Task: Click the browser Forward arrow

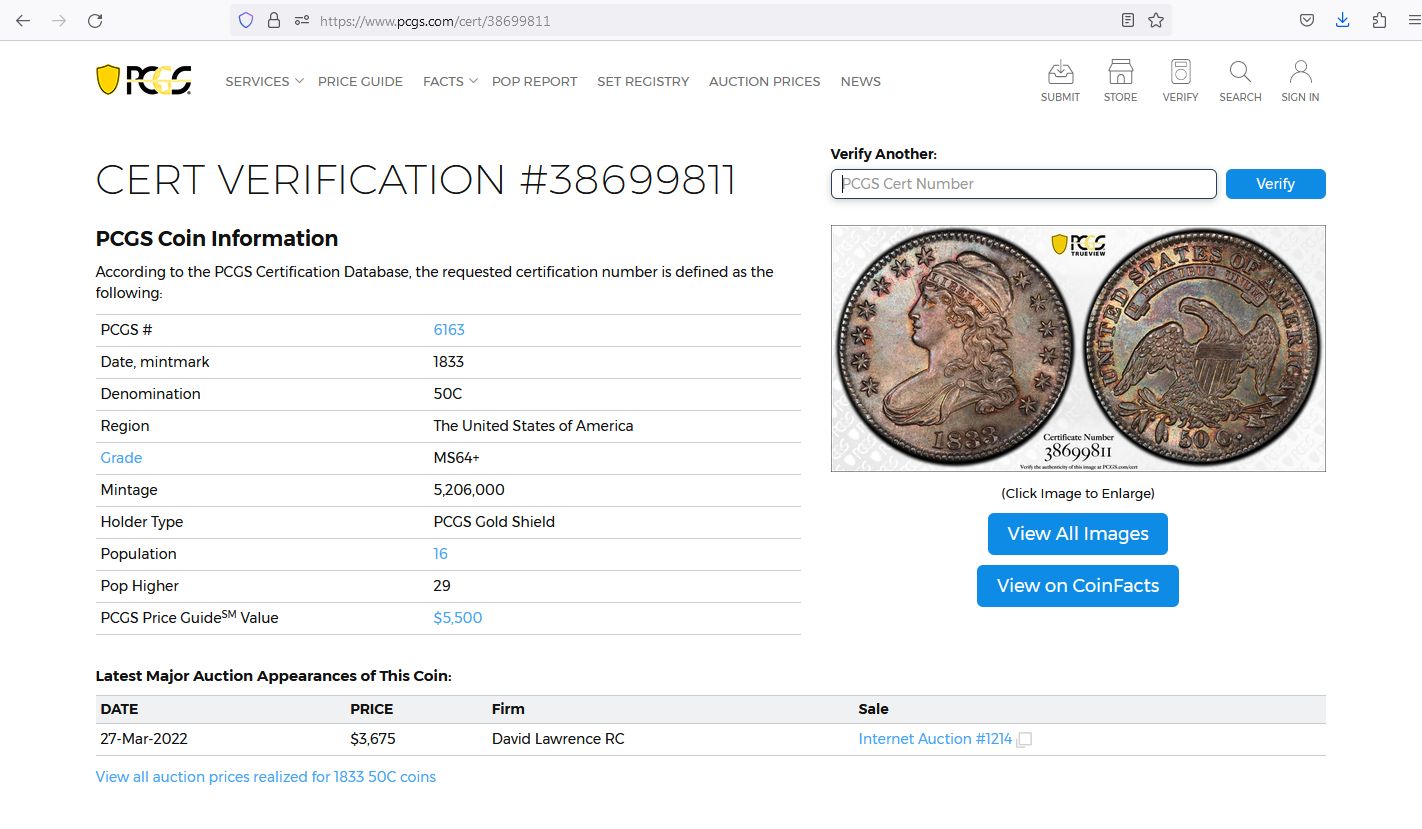Action: (59, 20)
